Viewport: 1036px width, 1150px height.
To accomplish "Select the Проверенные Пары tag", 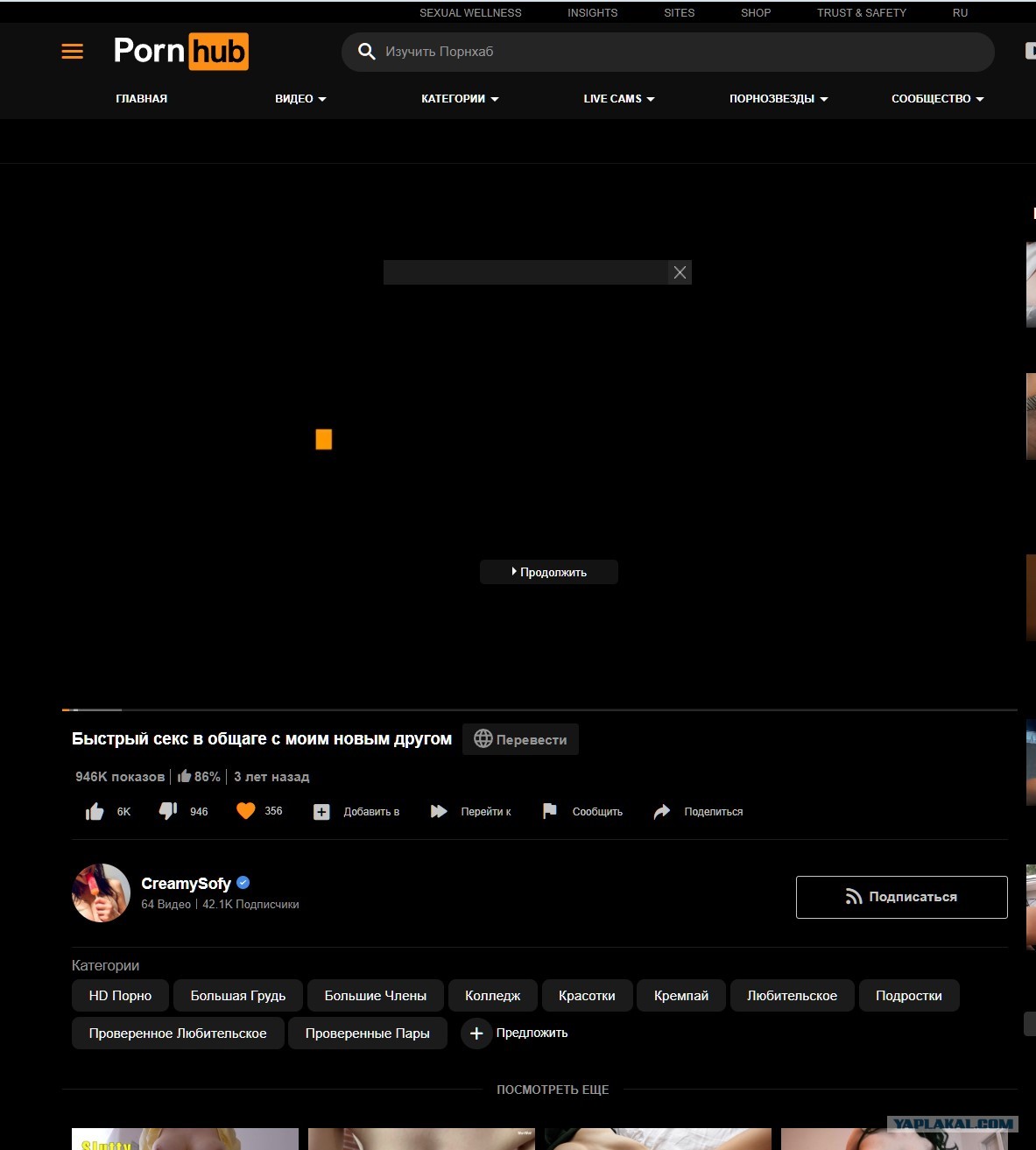I will click(x=367, y=1034).
